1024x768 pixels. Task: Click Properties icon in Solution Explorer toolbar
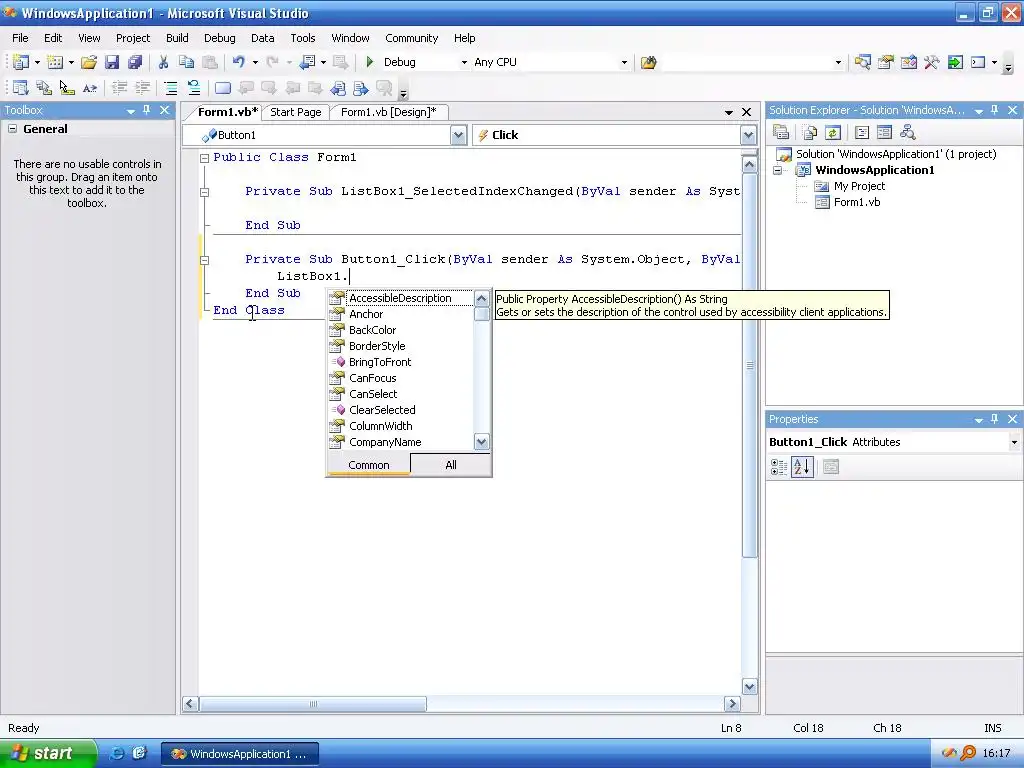[781, 133]
